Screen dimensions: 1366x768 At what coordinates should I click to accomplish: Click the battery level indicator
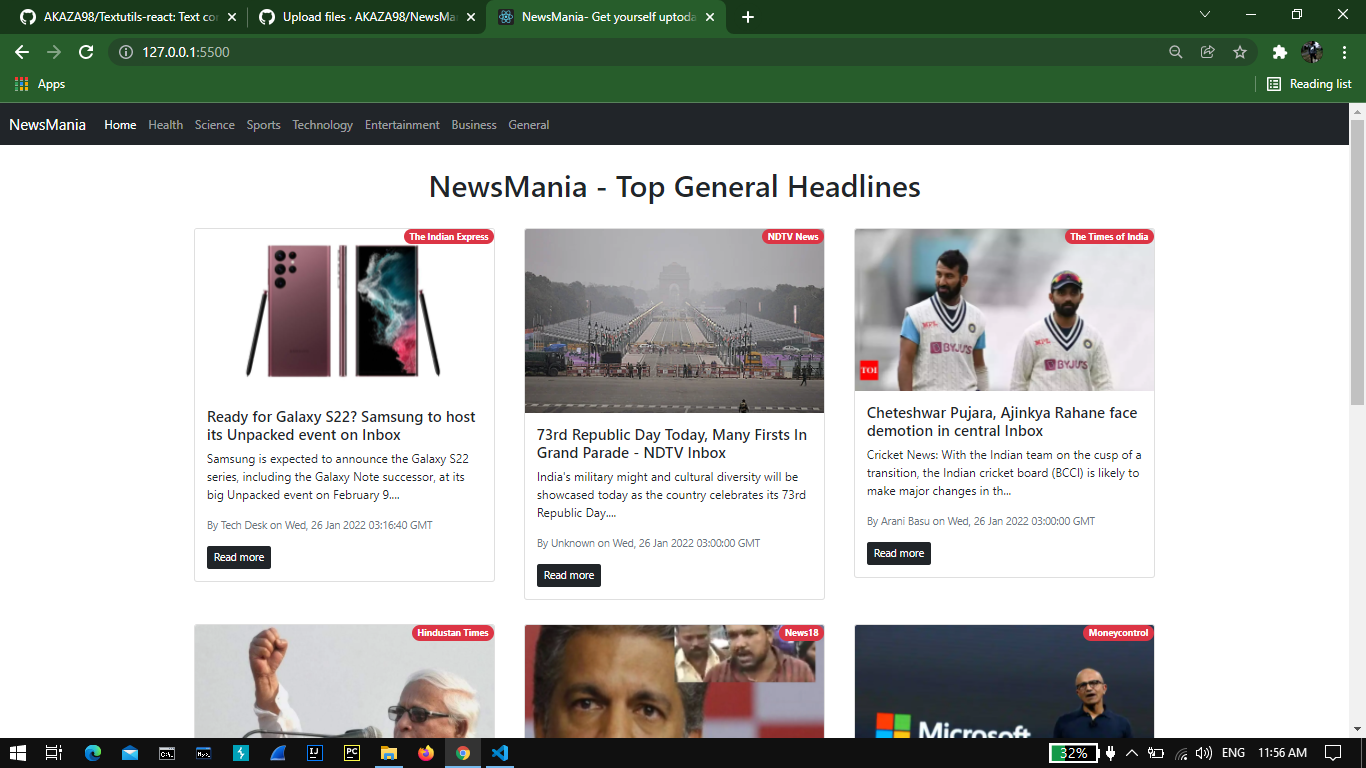click(1072, 753)
